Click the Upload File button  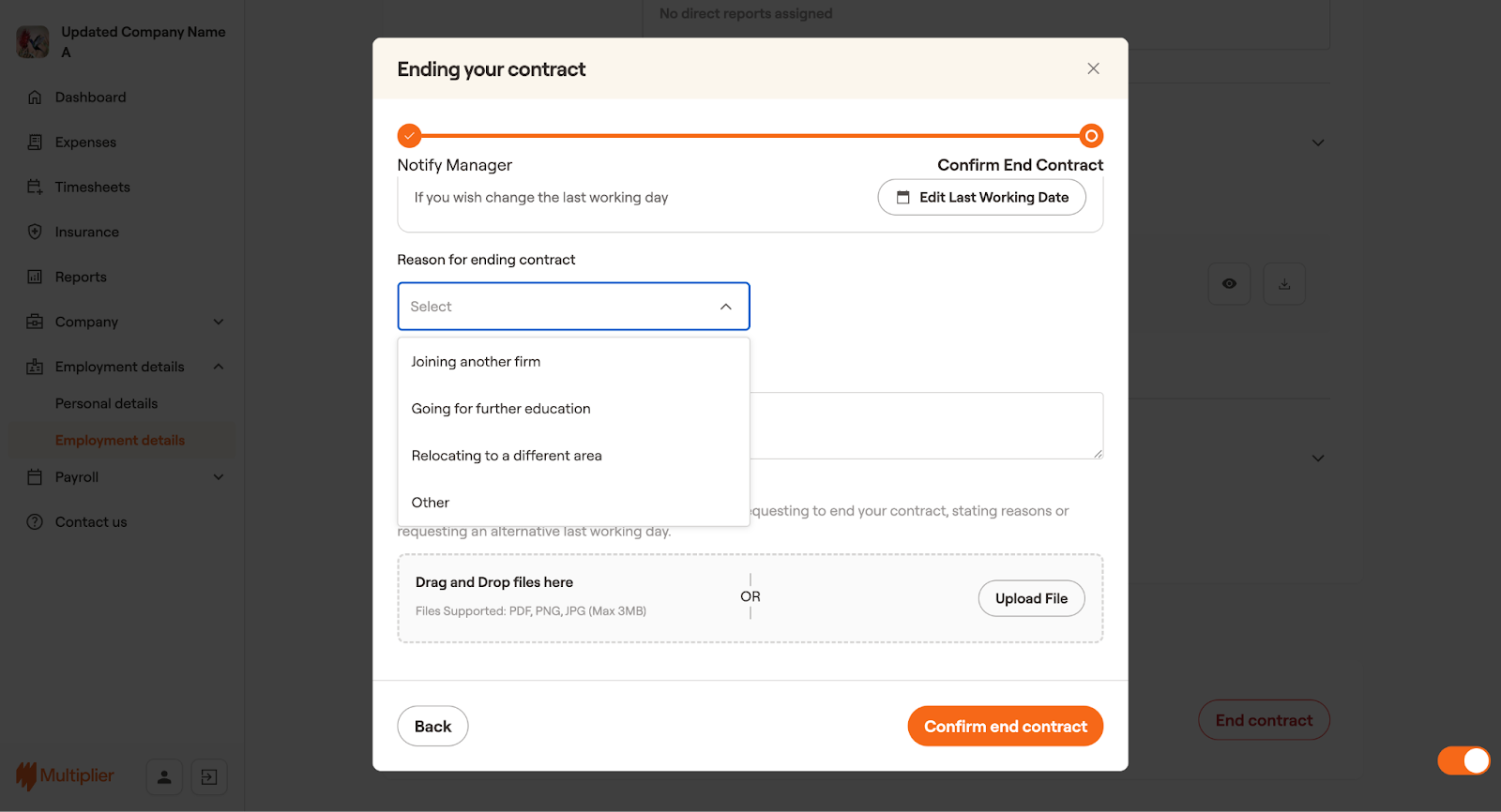coord(1031,599)
